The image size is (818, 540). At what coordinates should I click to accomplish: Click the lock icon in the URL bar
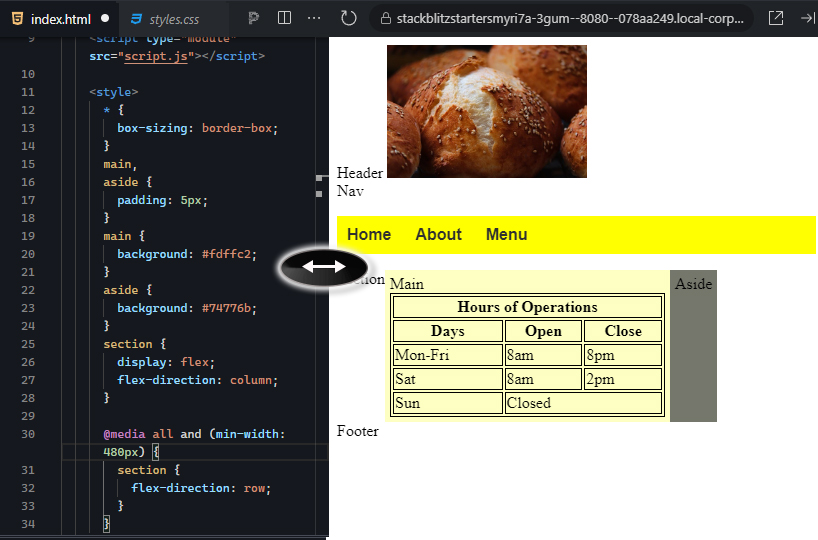click(386, 19)
